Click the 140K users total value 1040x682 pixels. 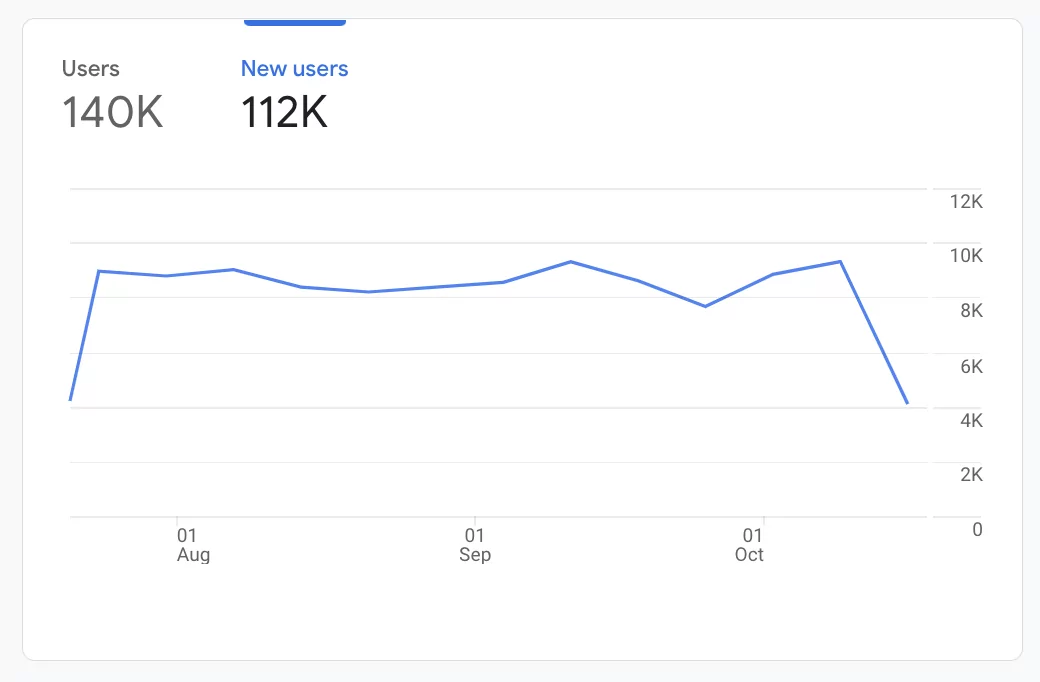pos(112,113)
